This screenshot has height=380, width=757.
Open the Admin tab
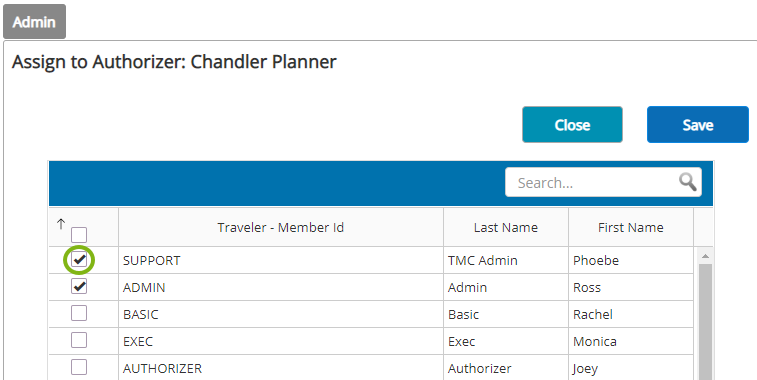34,22
